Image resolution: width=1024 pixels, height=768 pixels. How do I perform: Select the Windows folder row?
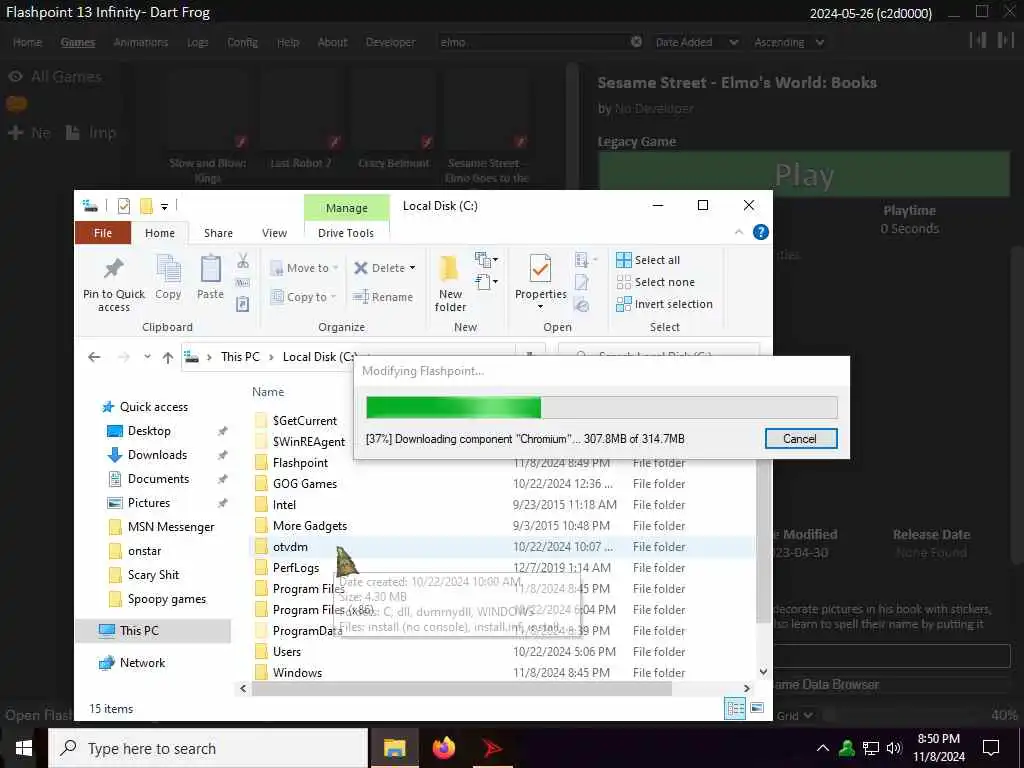(x=501, y=673)
